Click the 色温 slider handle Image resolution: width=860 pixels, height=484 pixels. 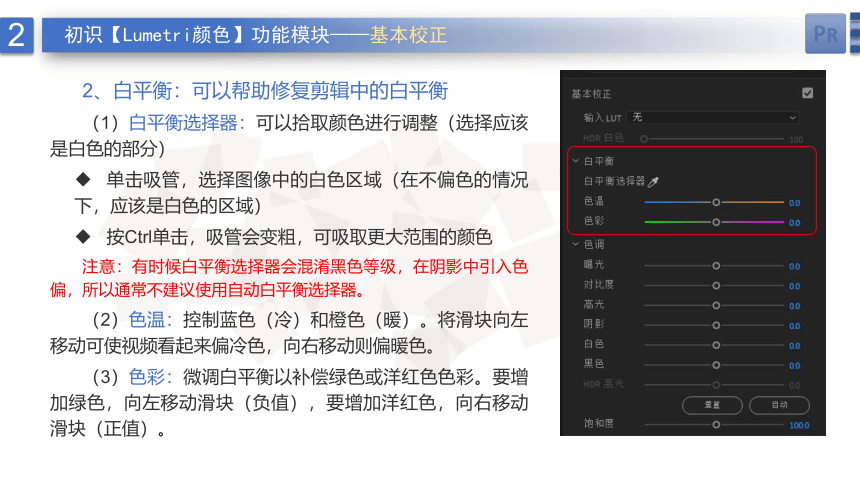pos(716,202)
